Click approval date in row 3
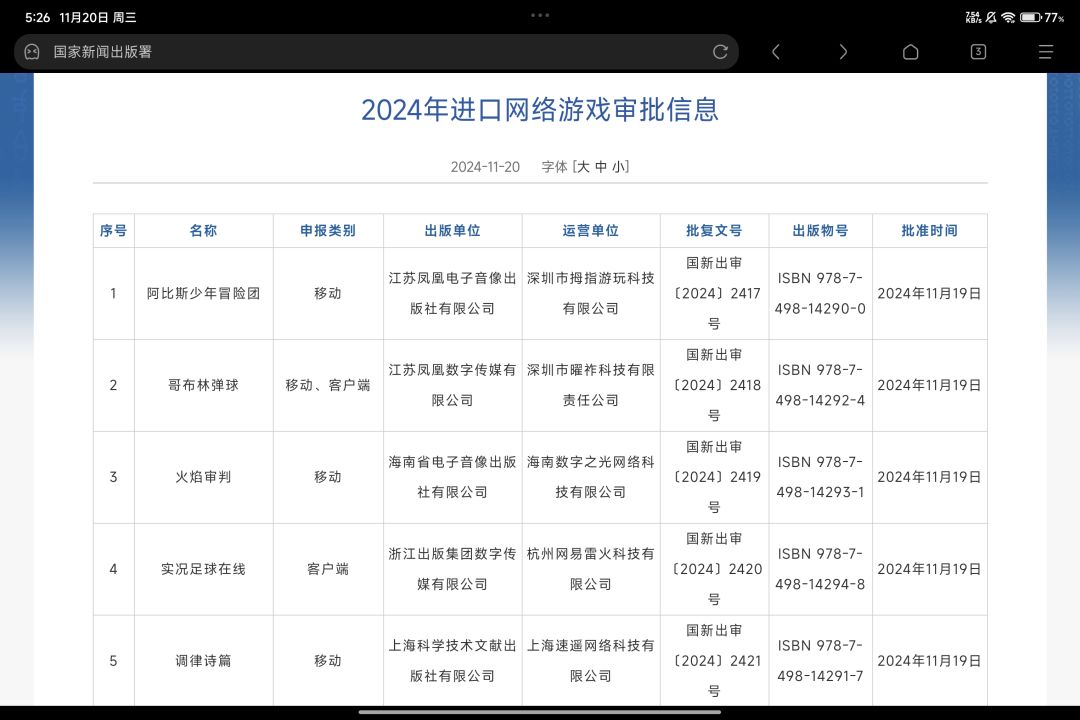1080x720 pixels. (929, 477)
